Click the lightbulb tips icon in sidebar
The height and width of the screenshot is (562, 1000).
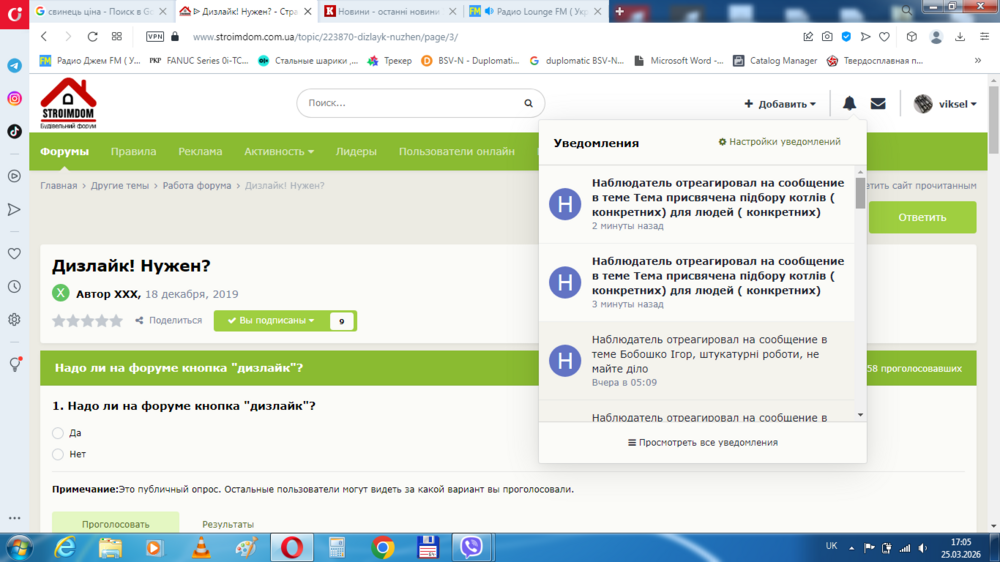click(x=15, y=364)
